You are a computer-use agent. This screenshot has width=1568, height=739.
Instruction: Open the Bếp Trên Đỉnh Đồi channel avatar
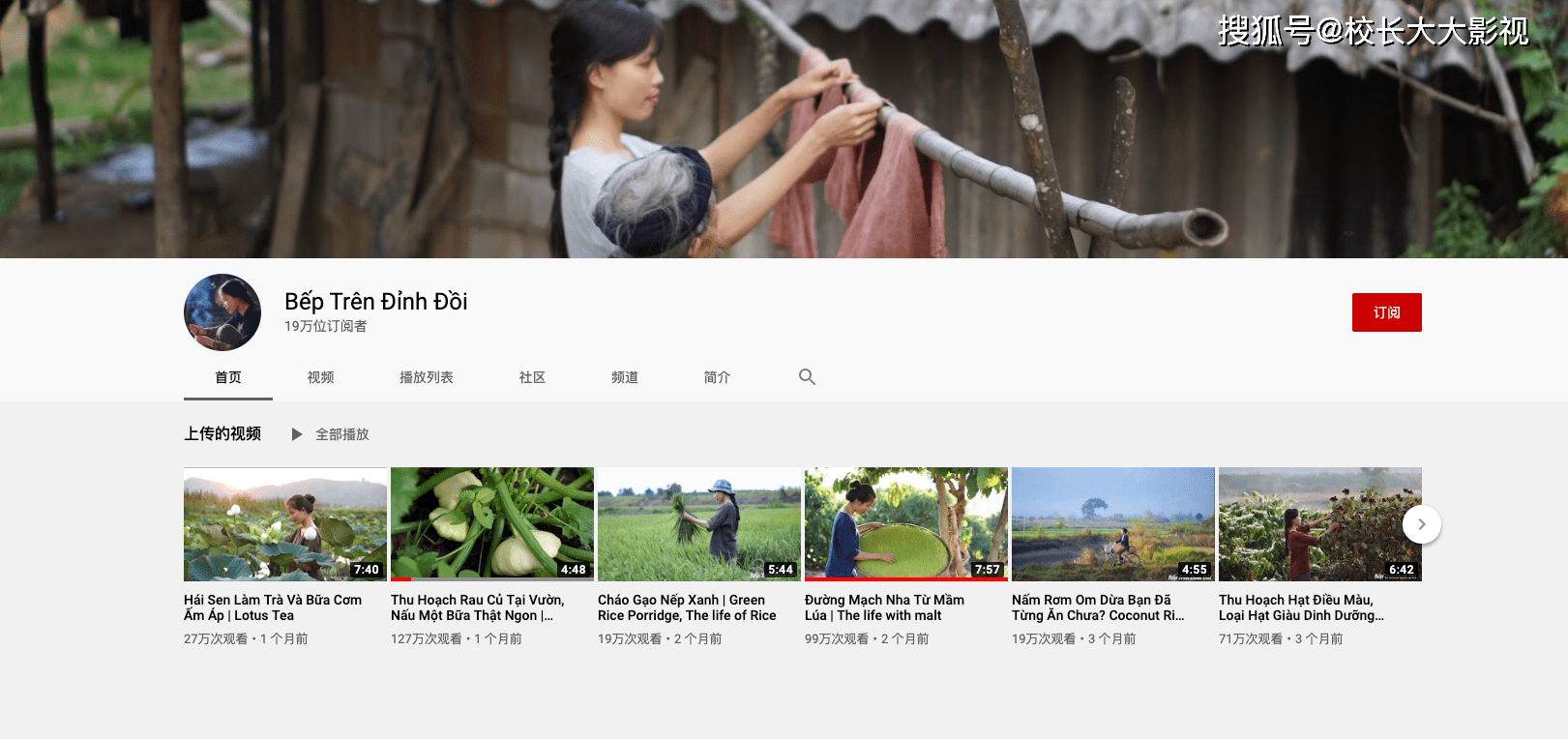222,312
